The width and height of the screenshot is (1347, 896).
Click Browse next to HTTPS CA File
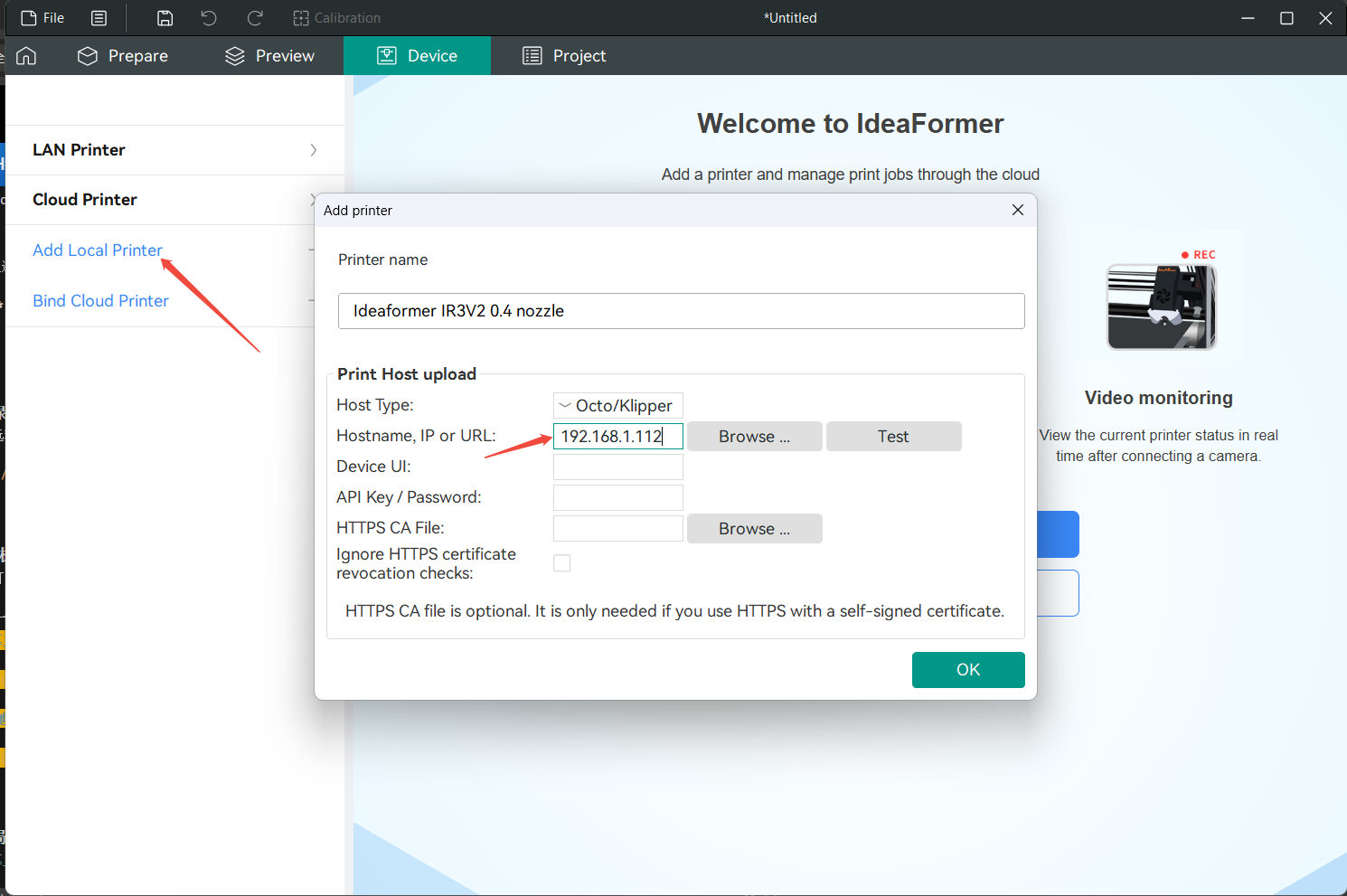tap(755, 529)
